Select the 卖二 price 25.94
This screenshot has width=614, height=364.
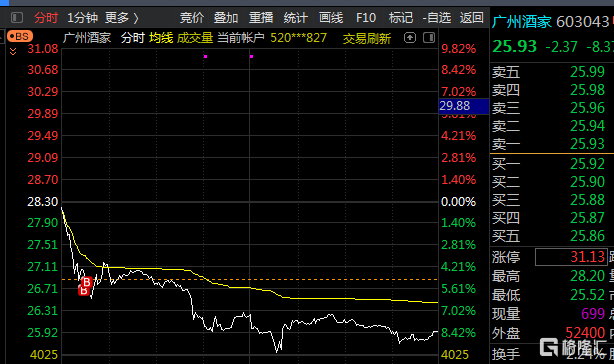point(587,126)
